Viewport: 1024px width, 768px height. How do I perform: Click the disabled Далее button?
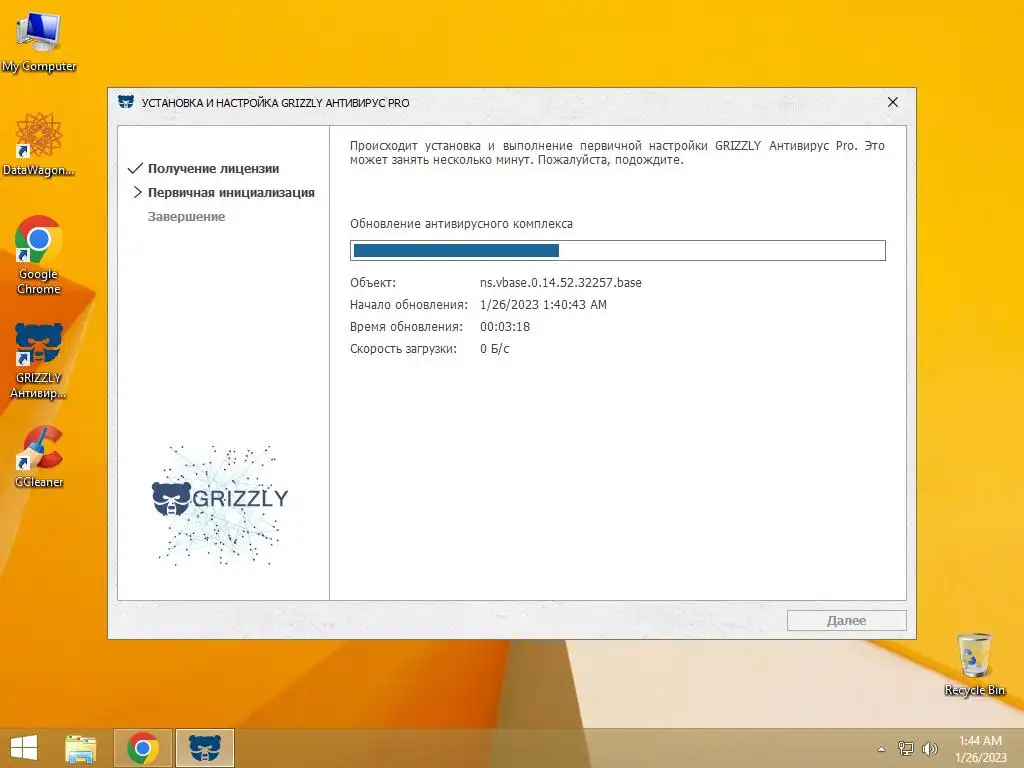point(846,620)
